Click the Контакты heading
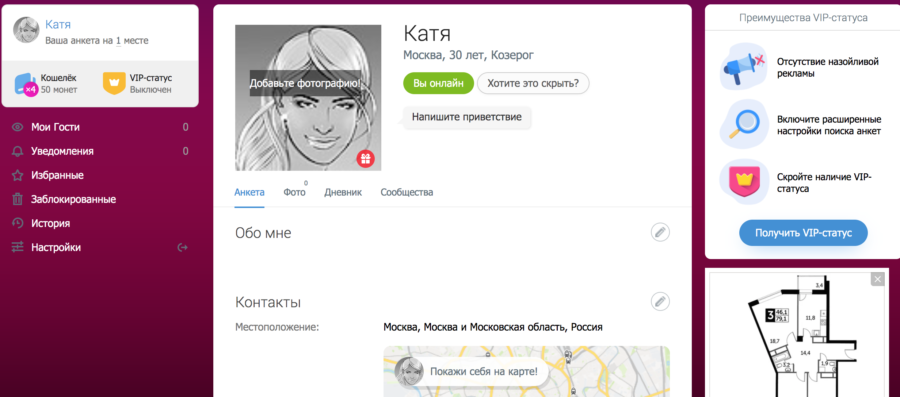 point(268,302)
